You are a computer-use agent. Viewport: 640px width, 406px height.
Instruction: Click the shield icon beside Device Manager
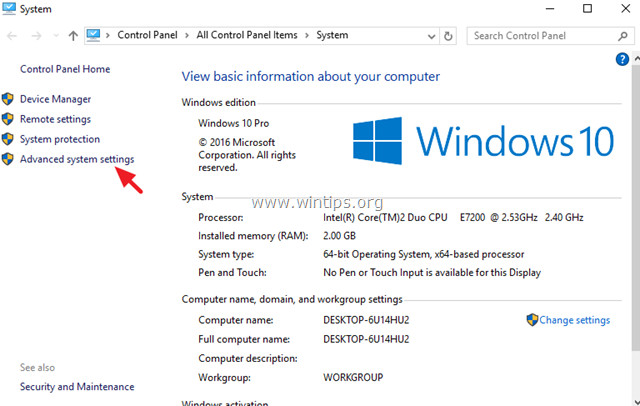(7, 99)
